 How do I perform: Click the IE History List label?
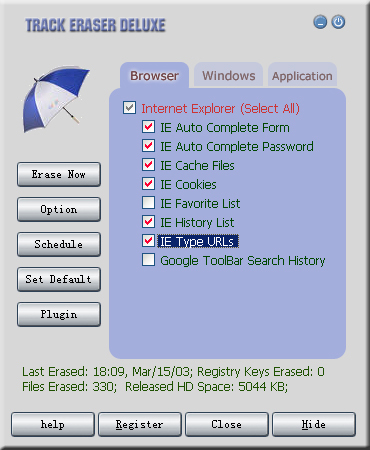pyautogui.click(x=197, y=222)
